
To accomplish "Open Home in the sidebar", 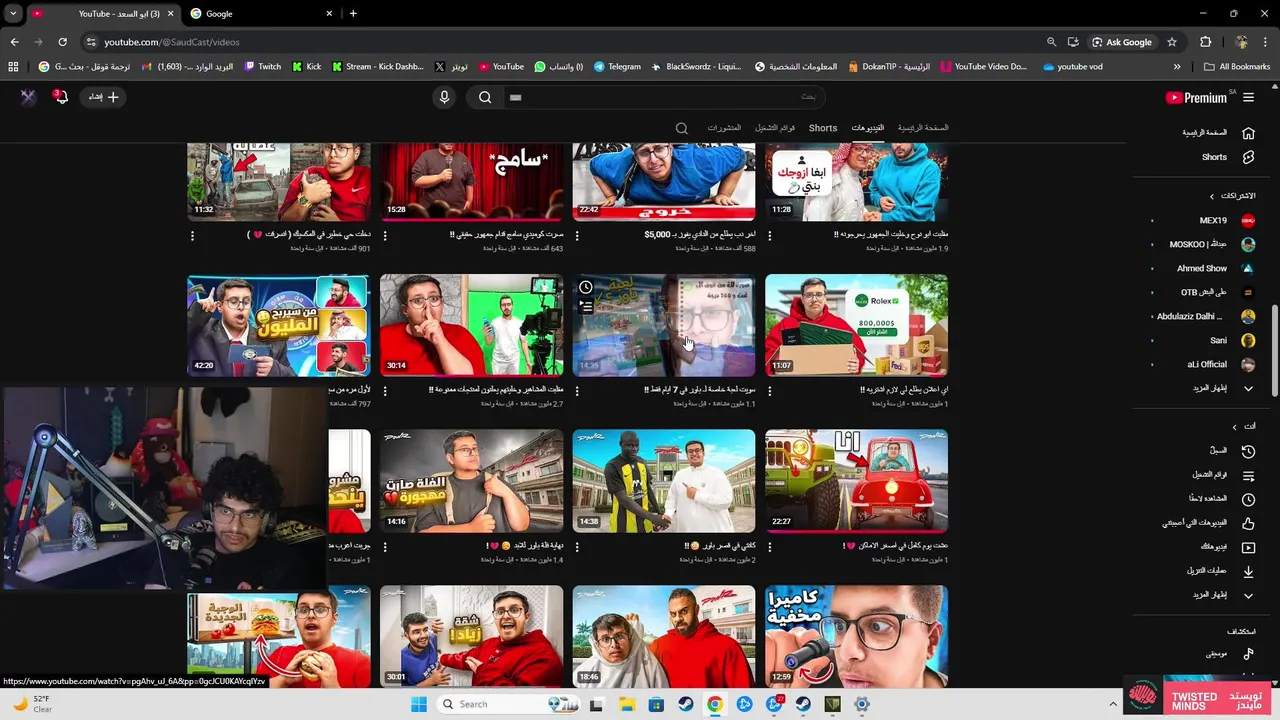I will click(1200, 133).
